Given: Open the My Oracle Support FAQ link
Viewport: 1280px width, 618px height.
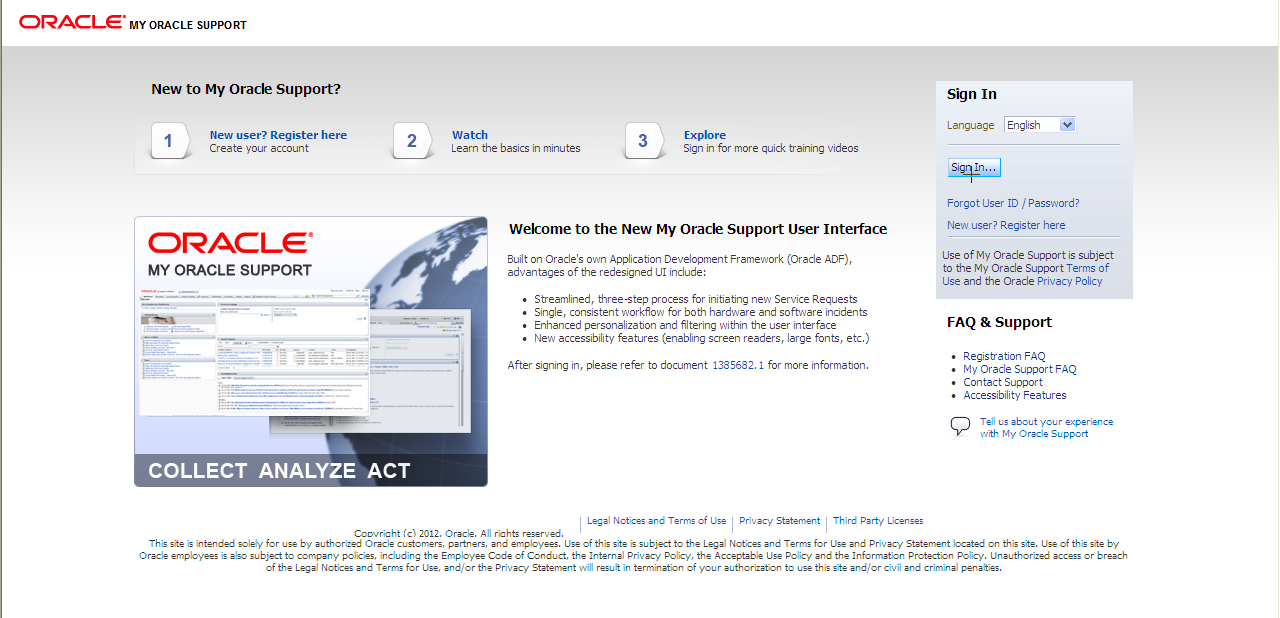Looking at the screenshot, I should tap(1020, 369).
